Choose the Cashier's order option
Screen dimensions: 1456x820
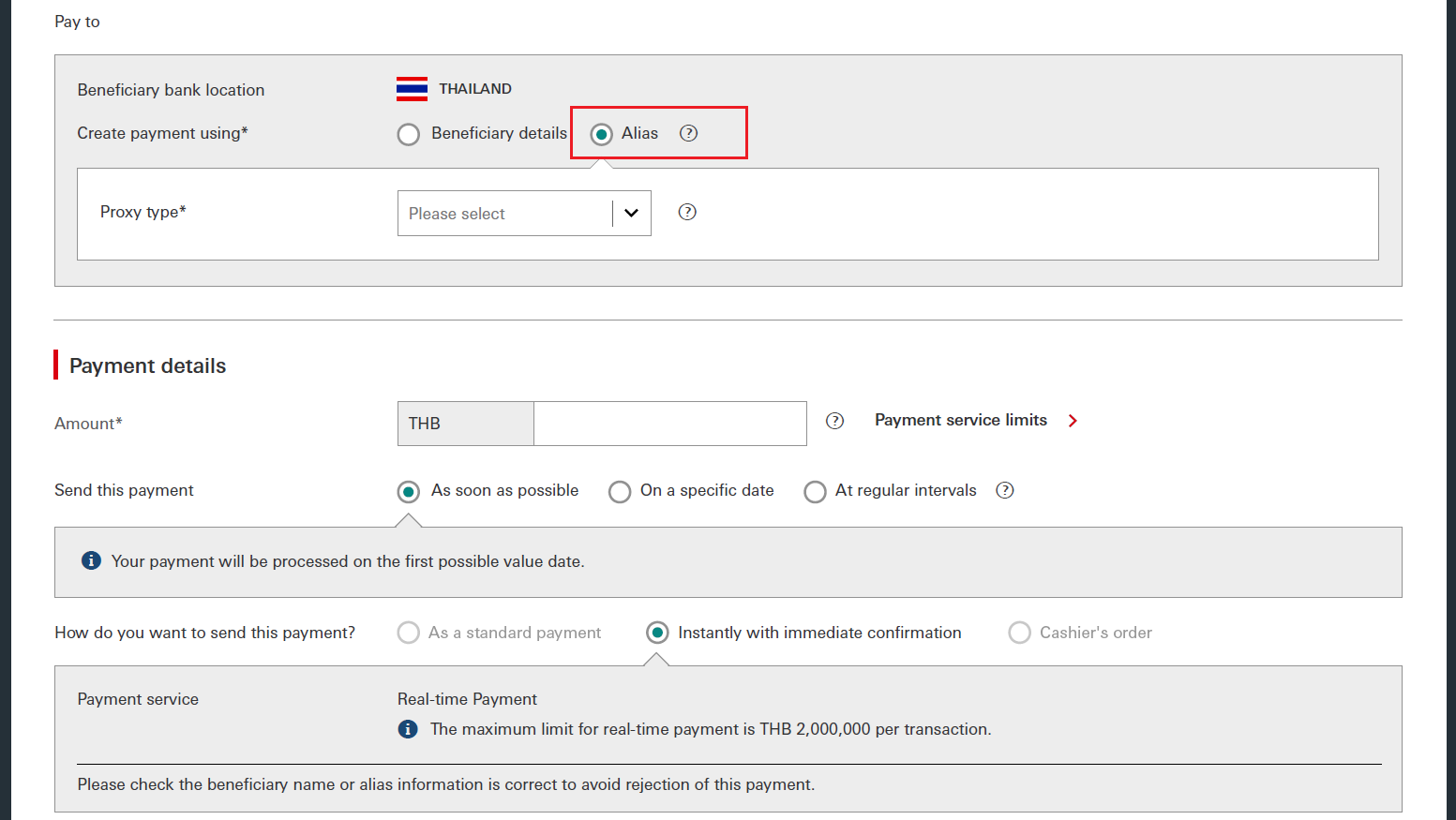click(1019, 633)
